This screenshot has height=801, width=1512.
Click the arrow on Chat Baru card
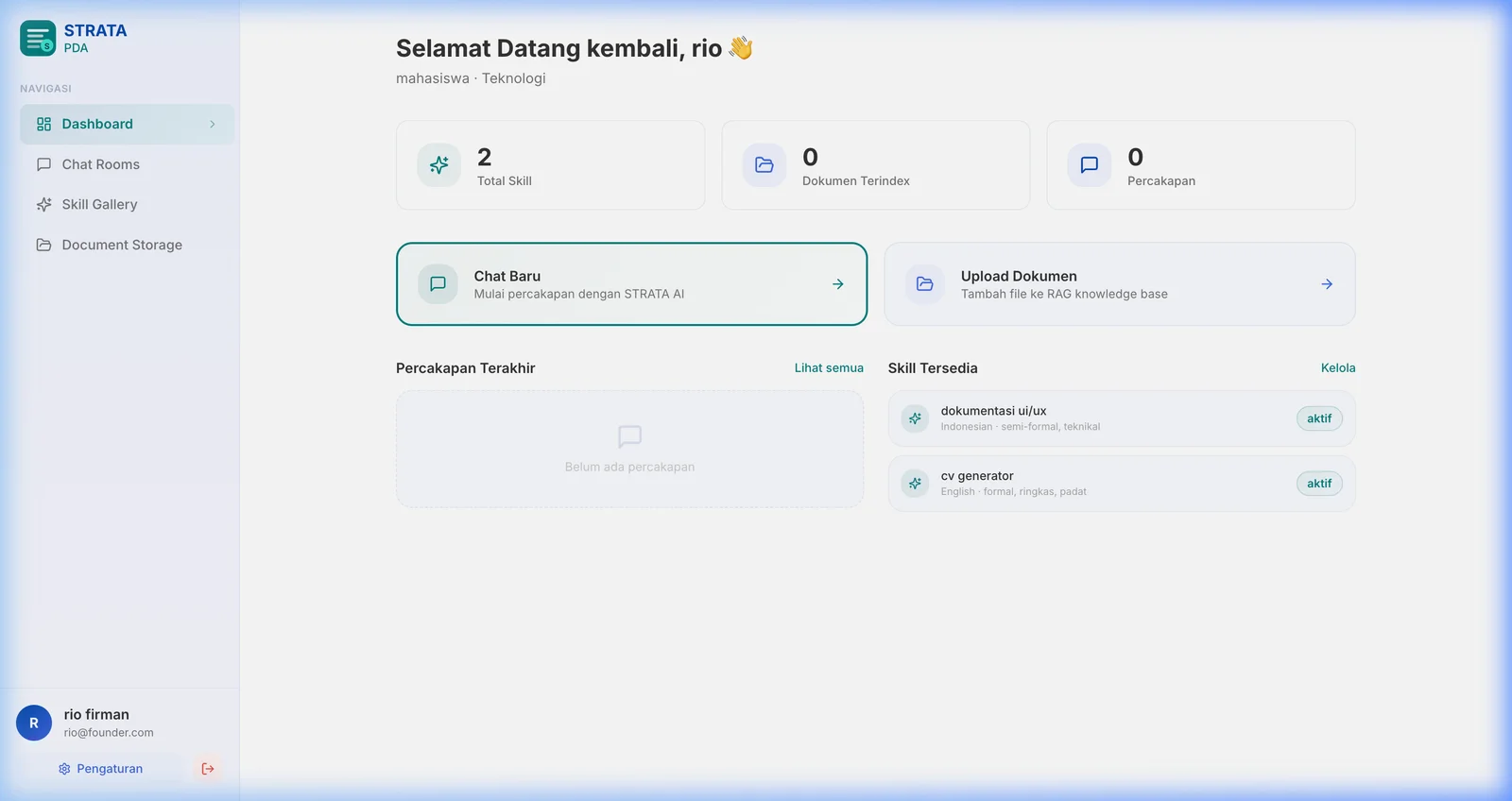click(838, 284)
